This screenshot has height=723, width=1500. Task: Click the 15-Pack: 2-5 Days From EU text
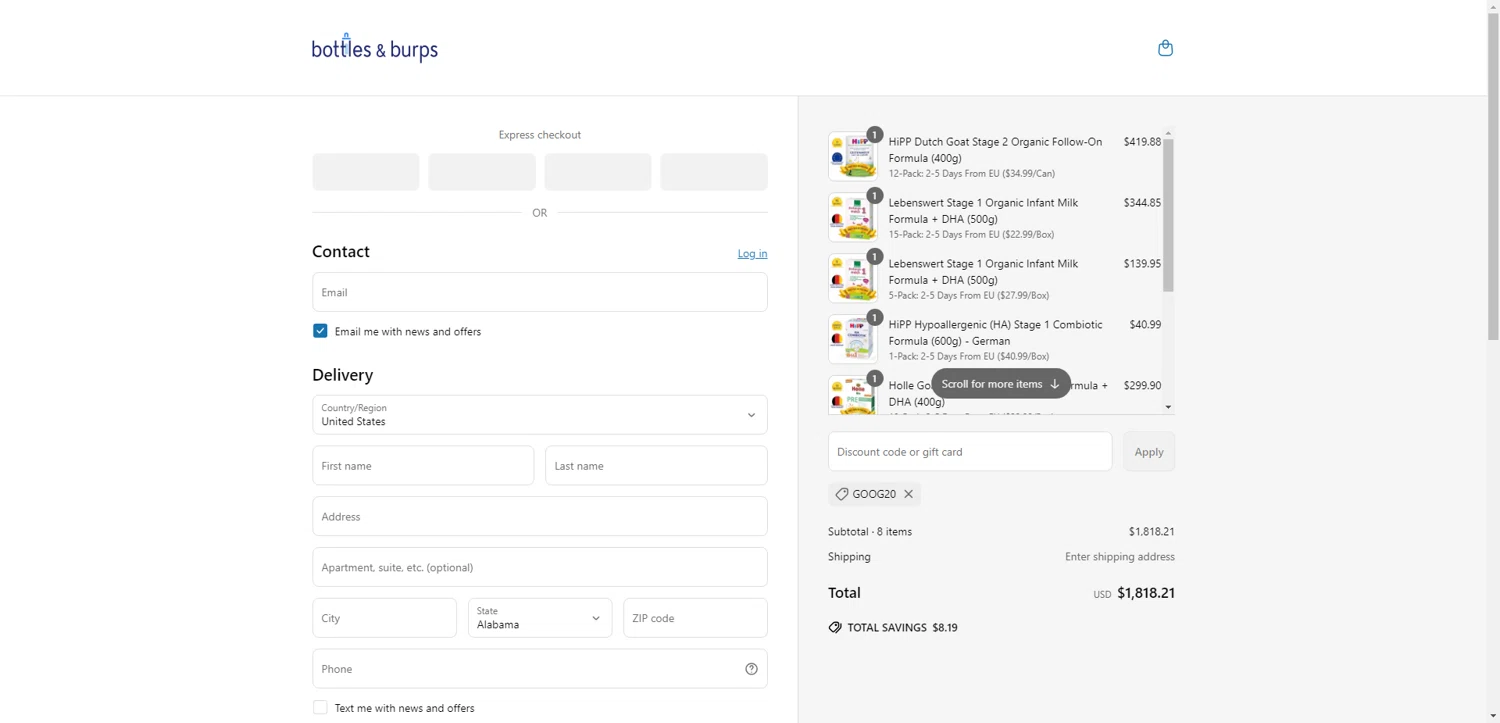coord(971,235)
